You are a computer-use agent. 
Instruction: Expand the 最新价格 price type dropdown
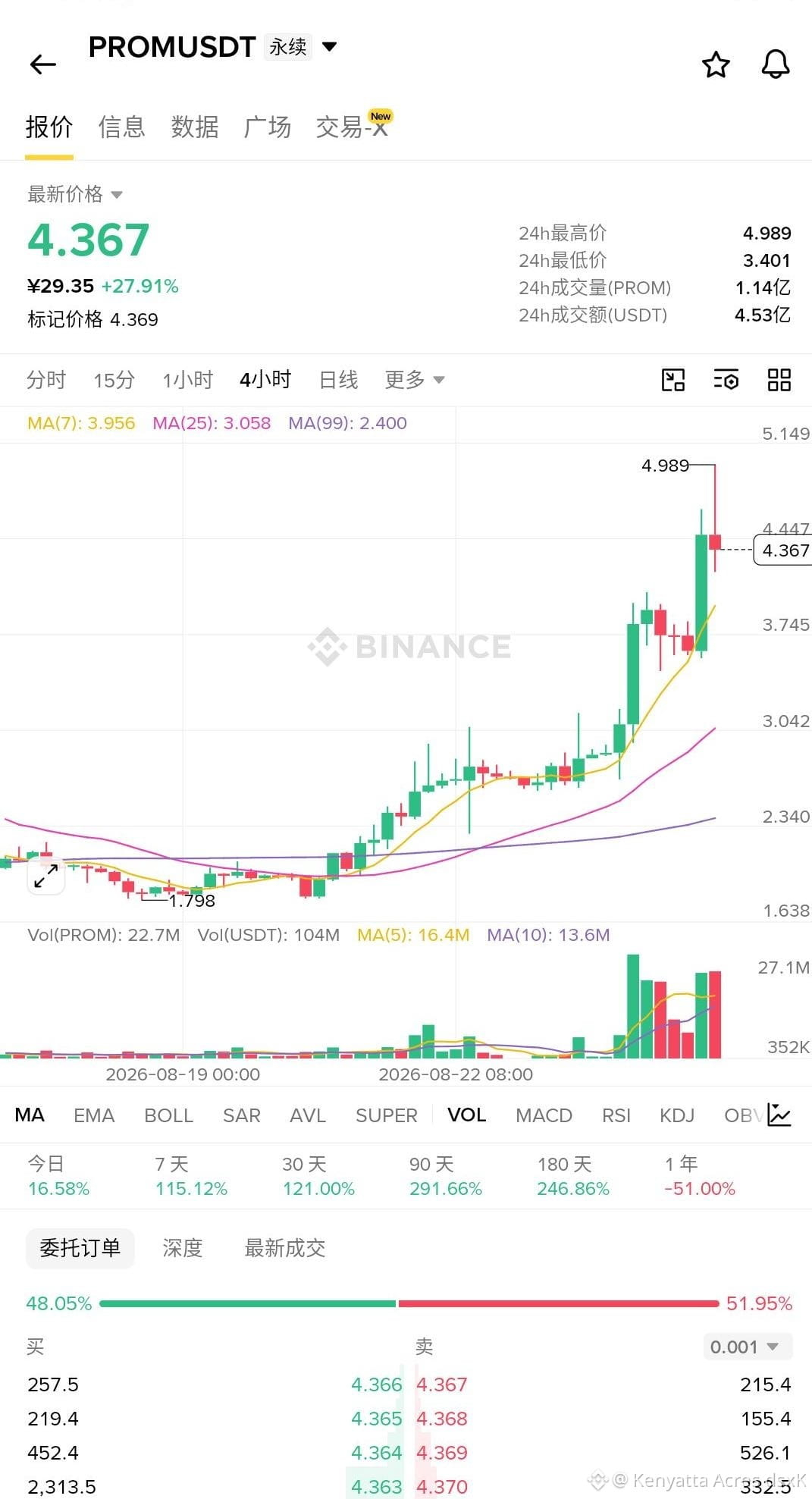(x=117, y=195)
